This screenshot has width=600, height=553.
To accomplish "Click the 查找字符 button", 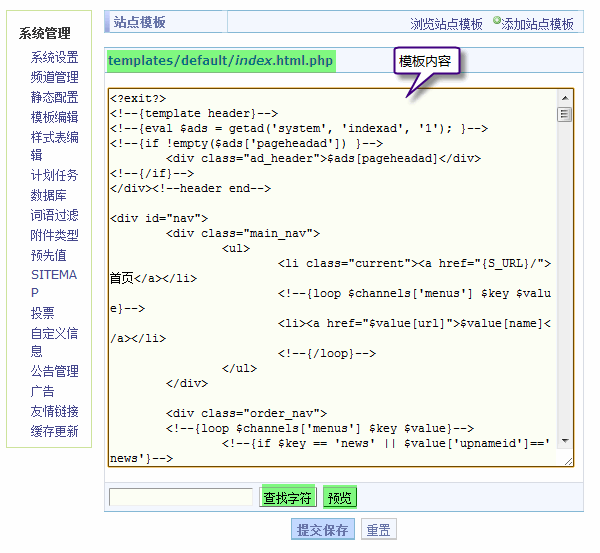I will click(287, 497).
